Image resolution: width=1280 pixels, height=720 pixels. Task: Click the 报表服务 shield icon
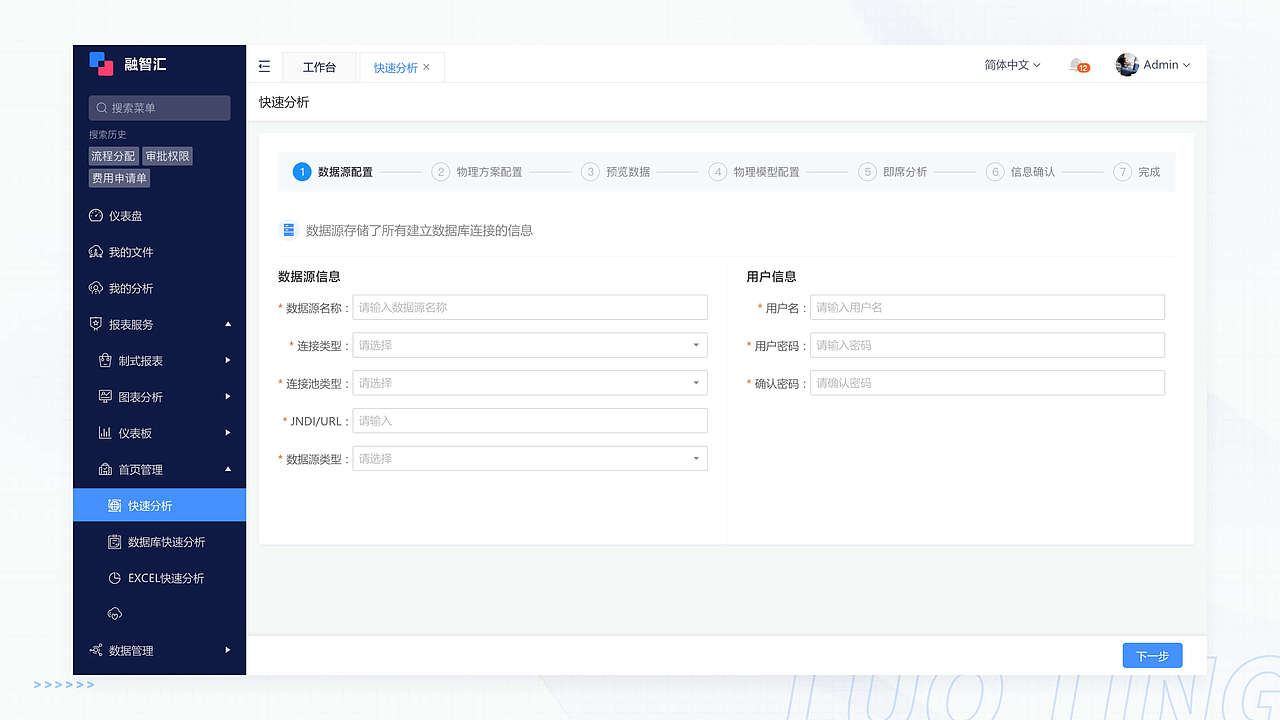(96, 324)
